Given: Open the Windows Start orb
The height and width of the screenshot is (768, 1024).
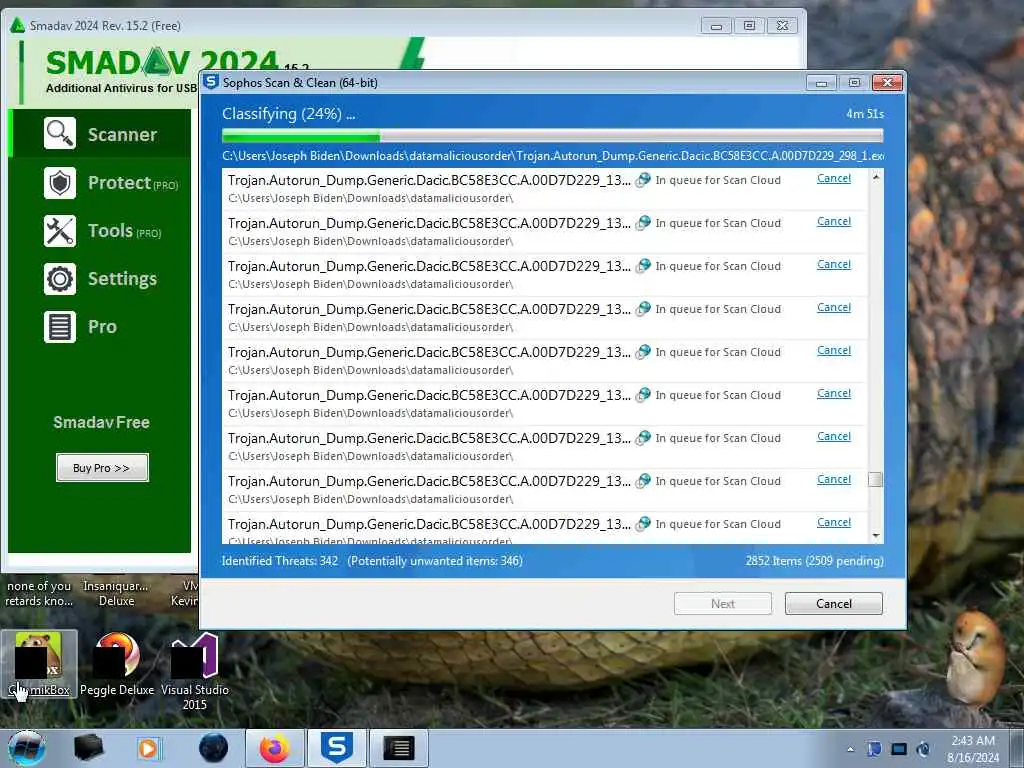Looking at the screenshot, I should (27, 748).
